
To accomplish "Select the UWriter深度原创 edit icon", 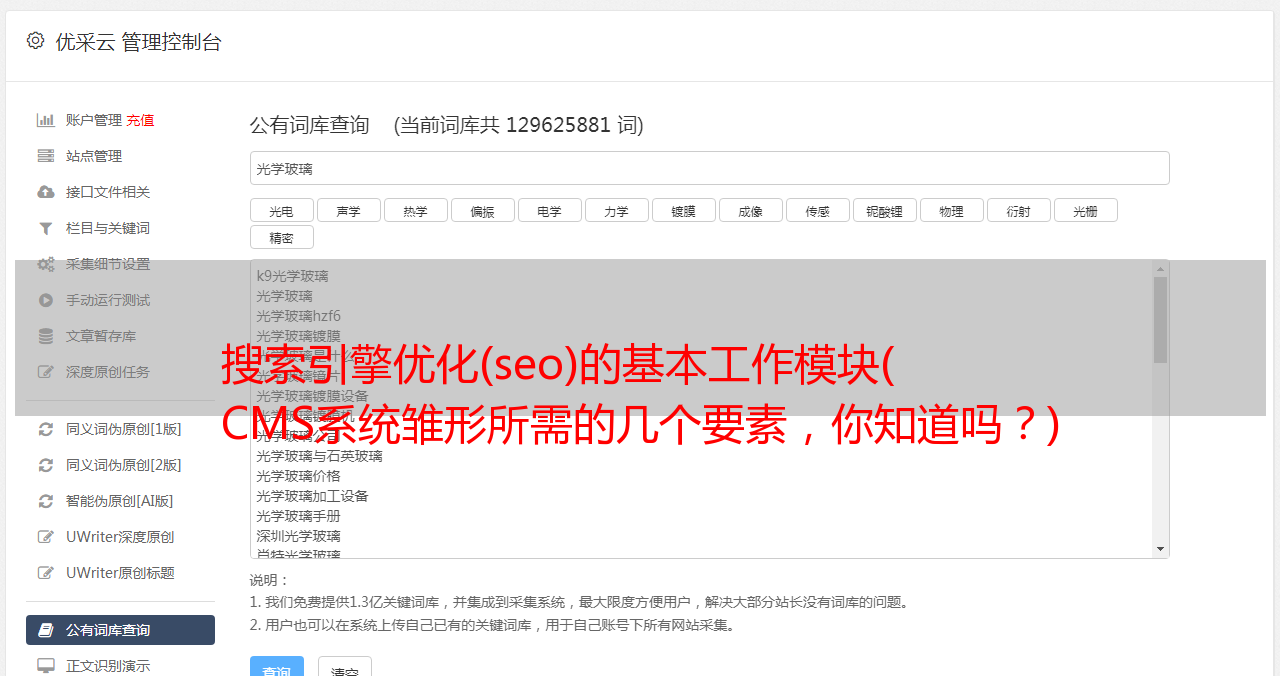I will [x=46, y=537].
